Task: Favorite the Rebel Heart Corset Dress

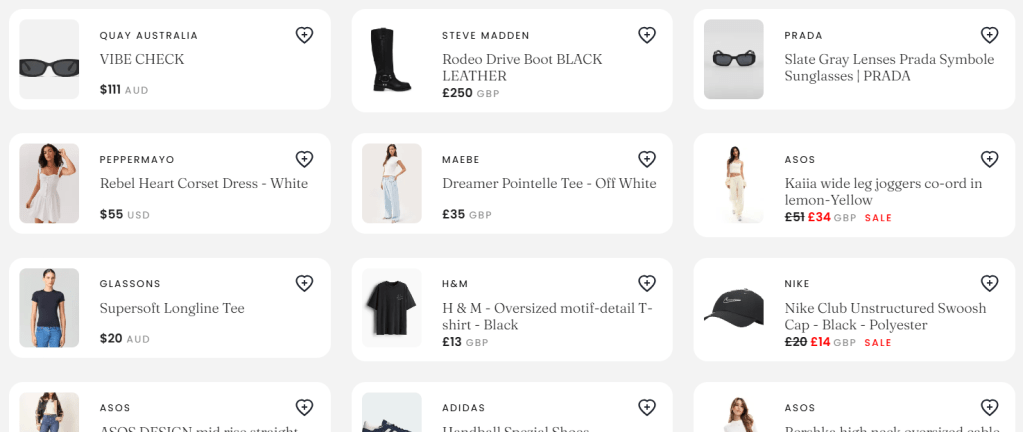Action: [x=305, y=159]
